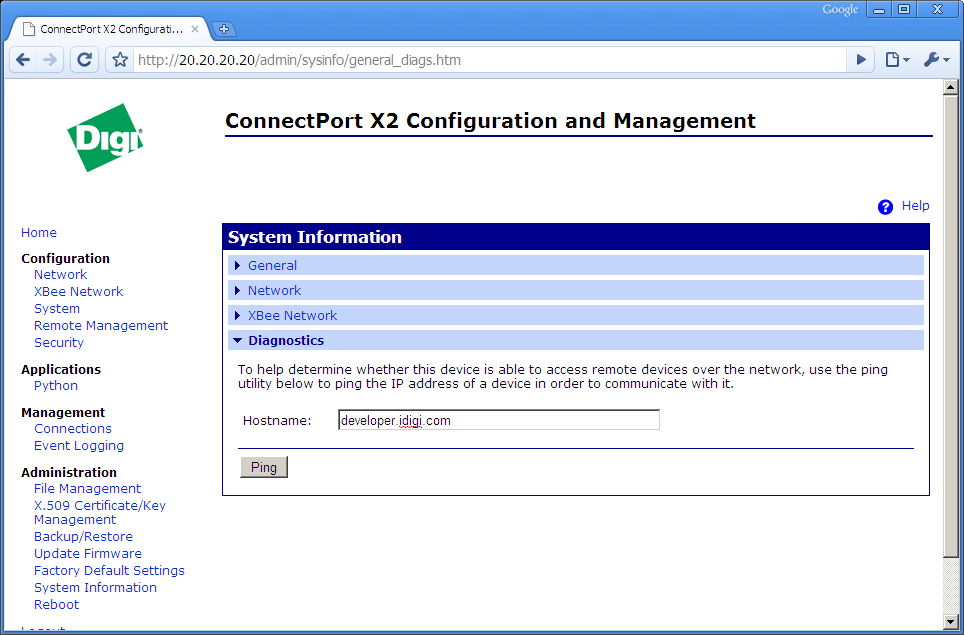Image resolution: width=964 pixels, height=635 pixels.
Task: Click the browser Back arrow button
Action: click(22, 60)
